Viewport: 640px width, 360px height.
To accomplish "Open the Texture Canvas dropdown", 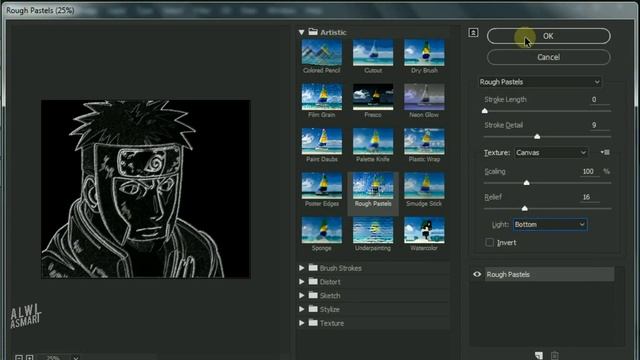I will pyautogui.click(x=551, y=153).
